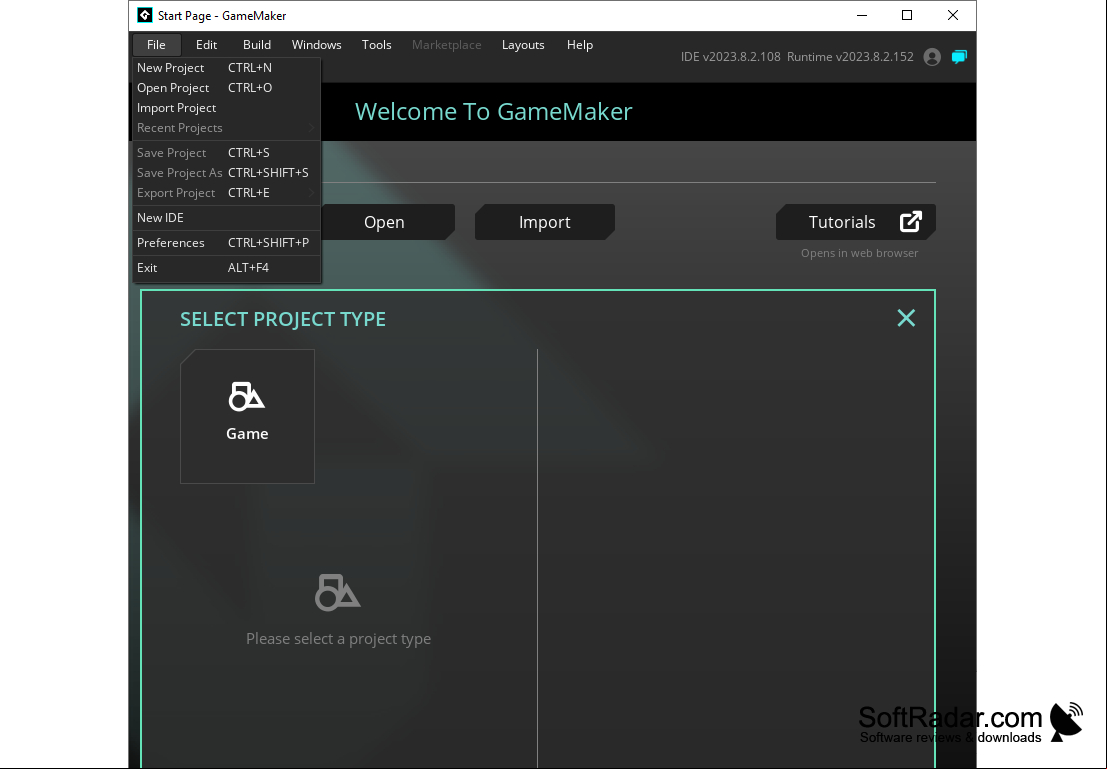This screenshot has height=769, width=1107.
Task: Open the Tools menu
Action: coord(376,44)
